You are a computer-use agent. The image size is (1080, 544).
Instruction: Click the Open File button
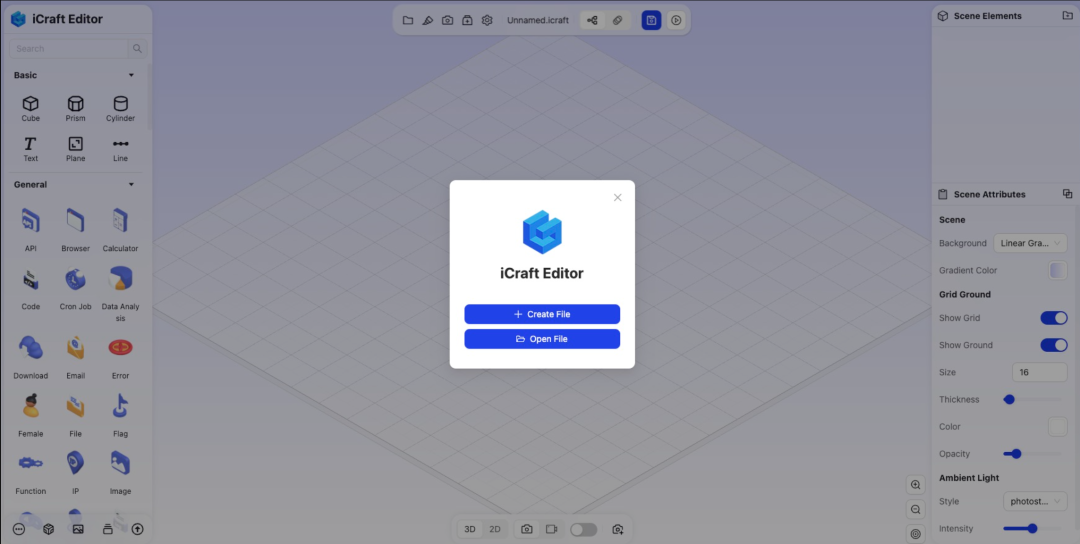coord(542,339)
